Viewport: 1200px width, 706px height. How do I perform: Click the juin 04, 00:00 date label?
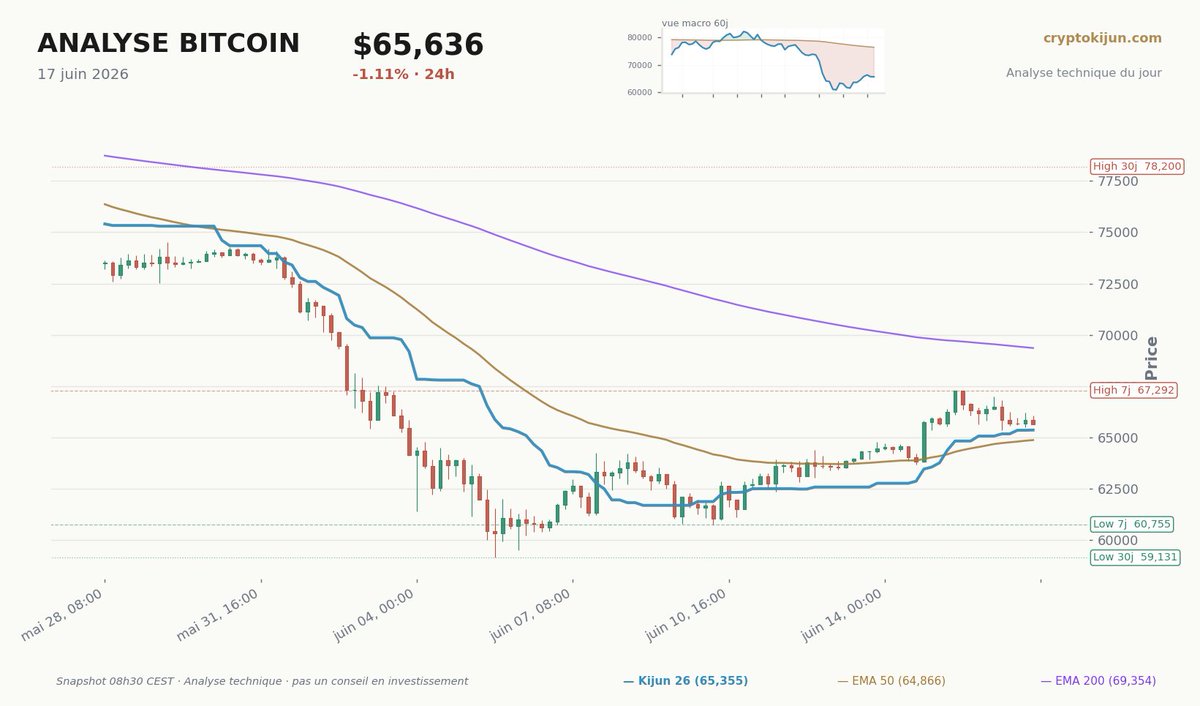(375, 614)
